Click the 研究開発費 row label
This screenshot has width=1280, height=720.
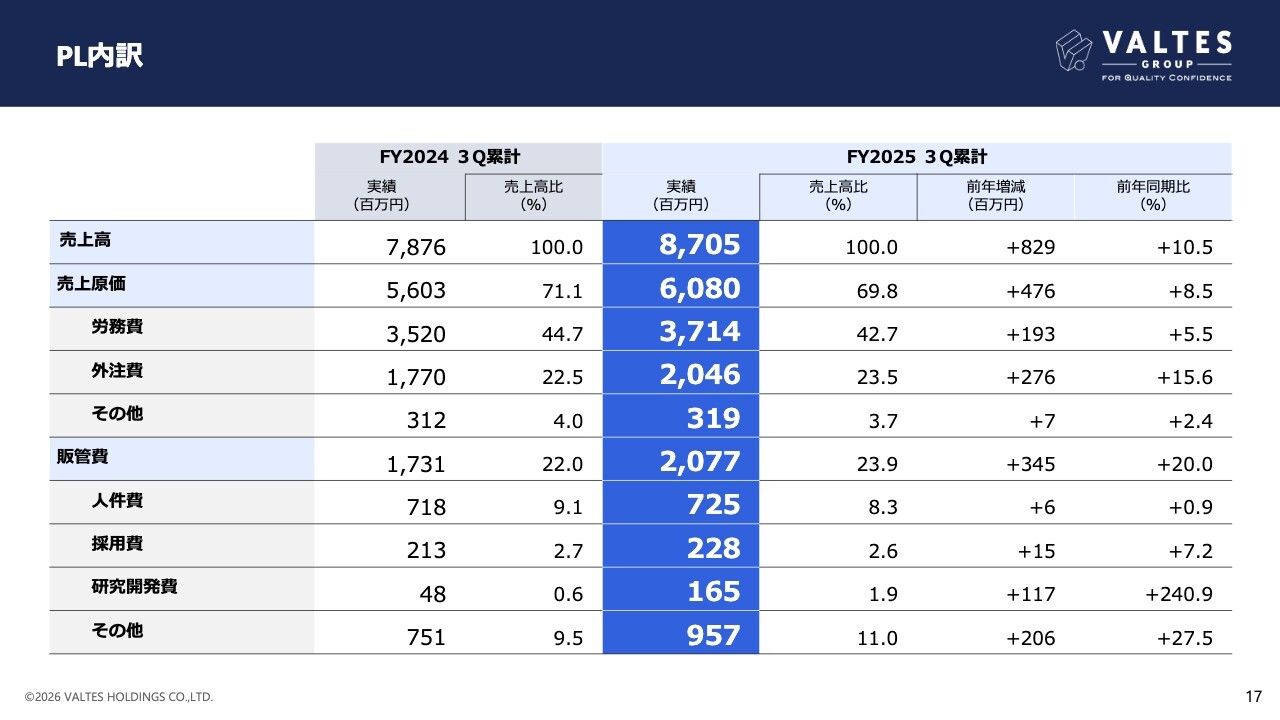coord(134,587)
